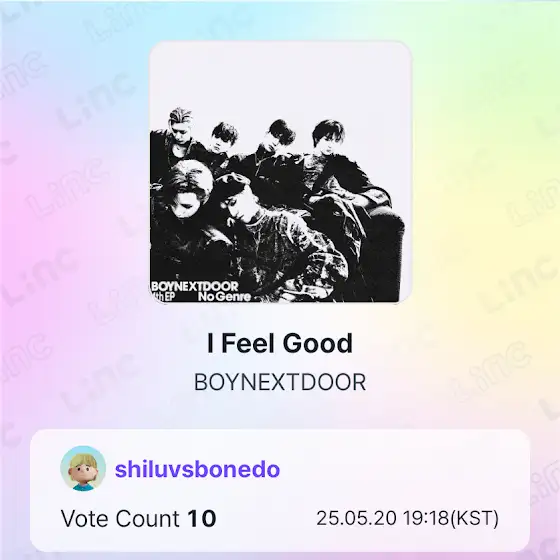The image size is (560, 560).
Task: Click the empty white area of the album cover
Action: click(x=280, y=77)
